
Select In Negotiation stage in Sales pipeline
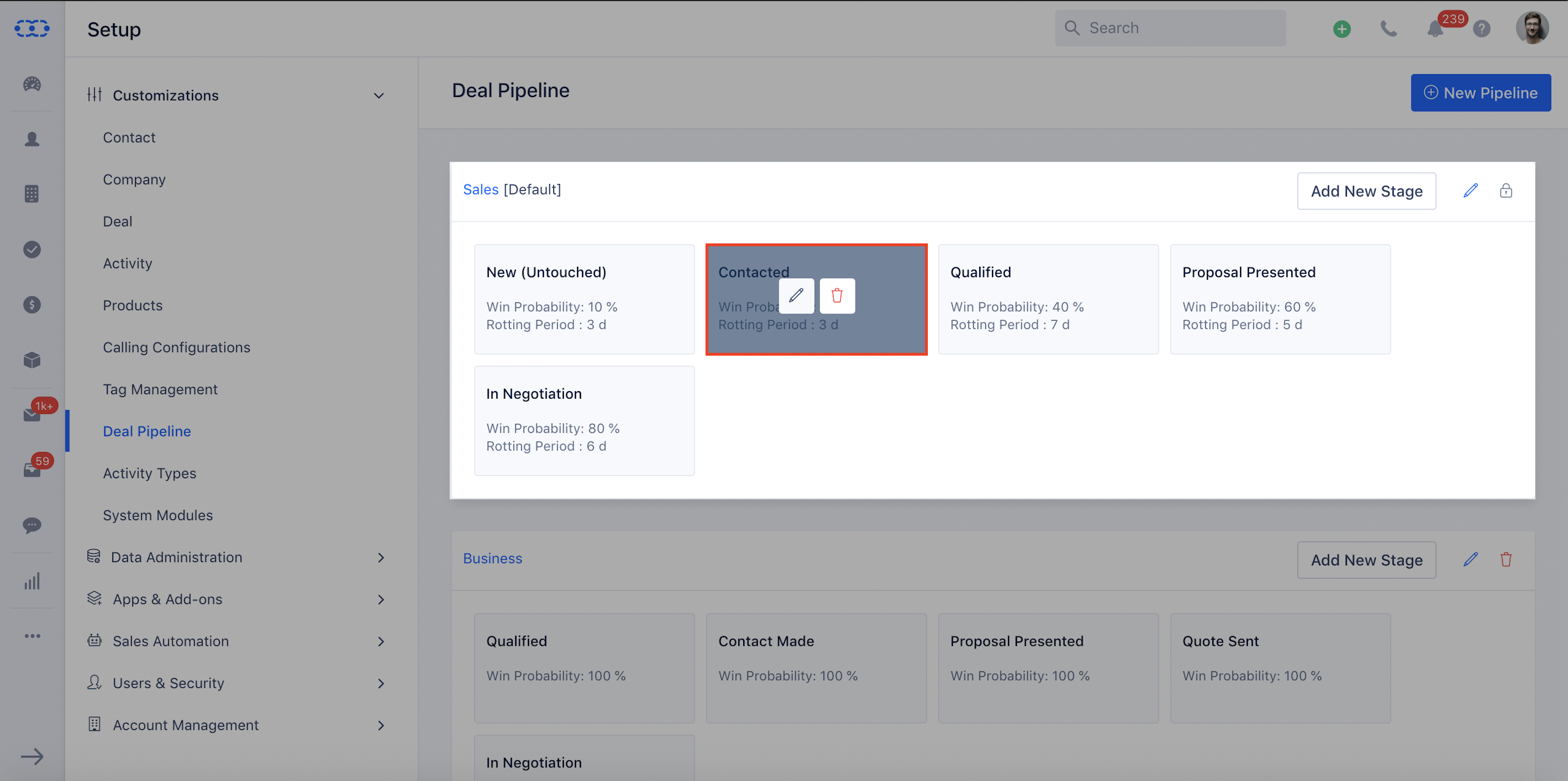click(584, 421)
